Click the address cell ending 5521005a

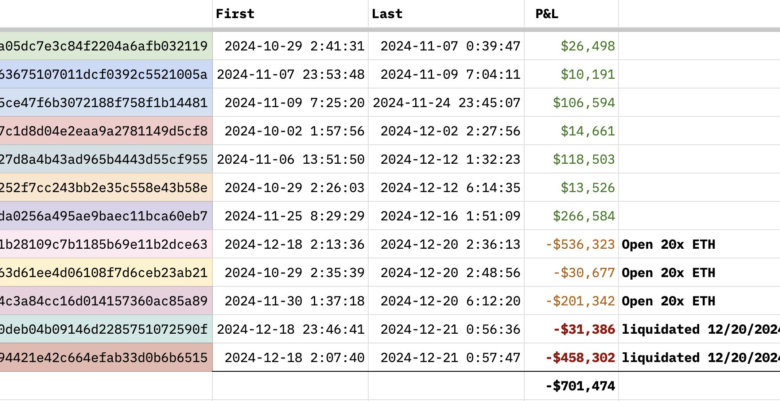point(106,75)
